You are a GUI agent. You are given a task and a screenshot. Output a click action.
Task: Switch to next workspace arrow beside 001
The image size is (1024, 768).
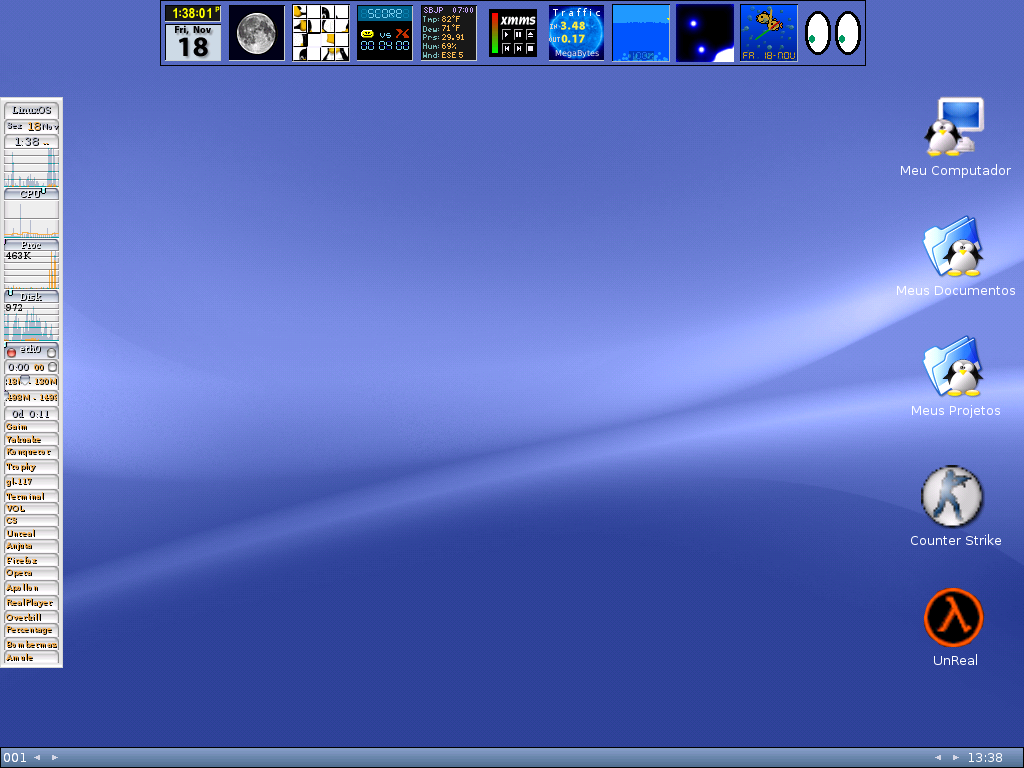[x=55, y=758]
